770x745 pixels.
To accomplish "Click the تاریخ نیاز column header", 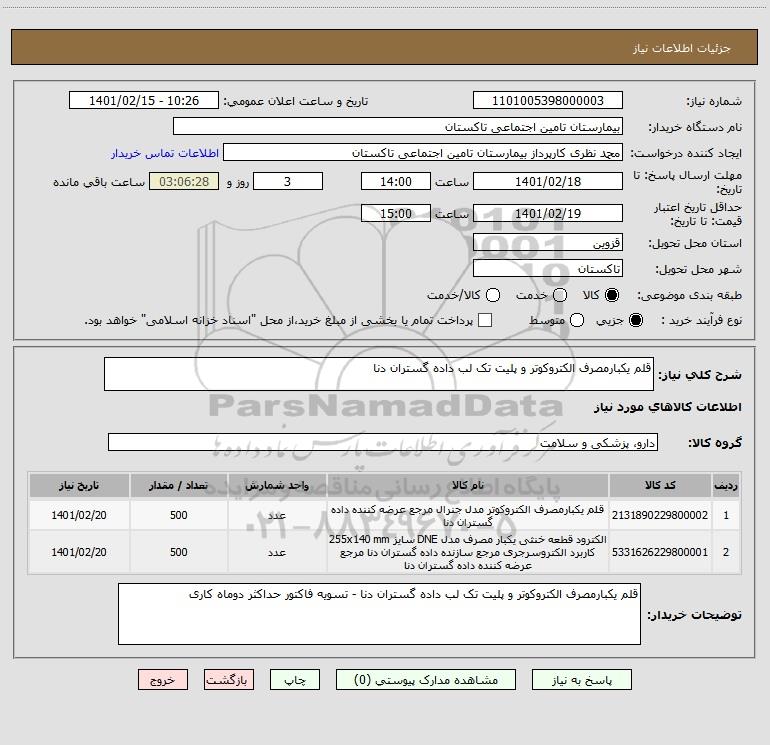I will click(x=79, y=485).
